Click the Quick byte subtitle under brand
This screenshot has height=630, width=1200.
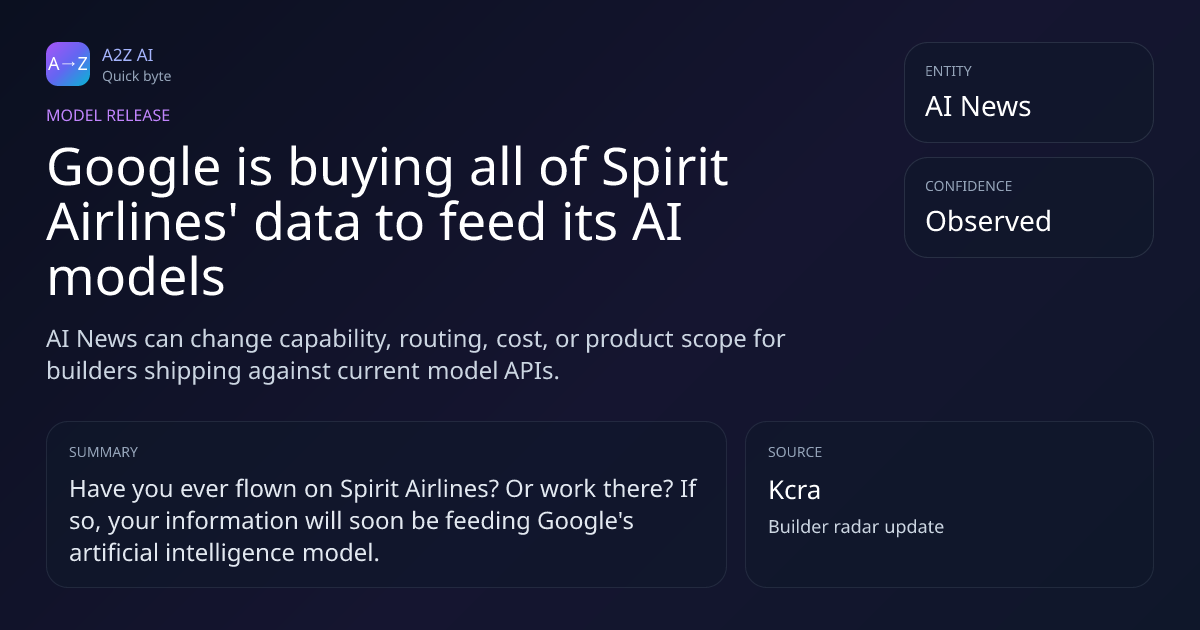pyautogui.click(x=136, y=76)
